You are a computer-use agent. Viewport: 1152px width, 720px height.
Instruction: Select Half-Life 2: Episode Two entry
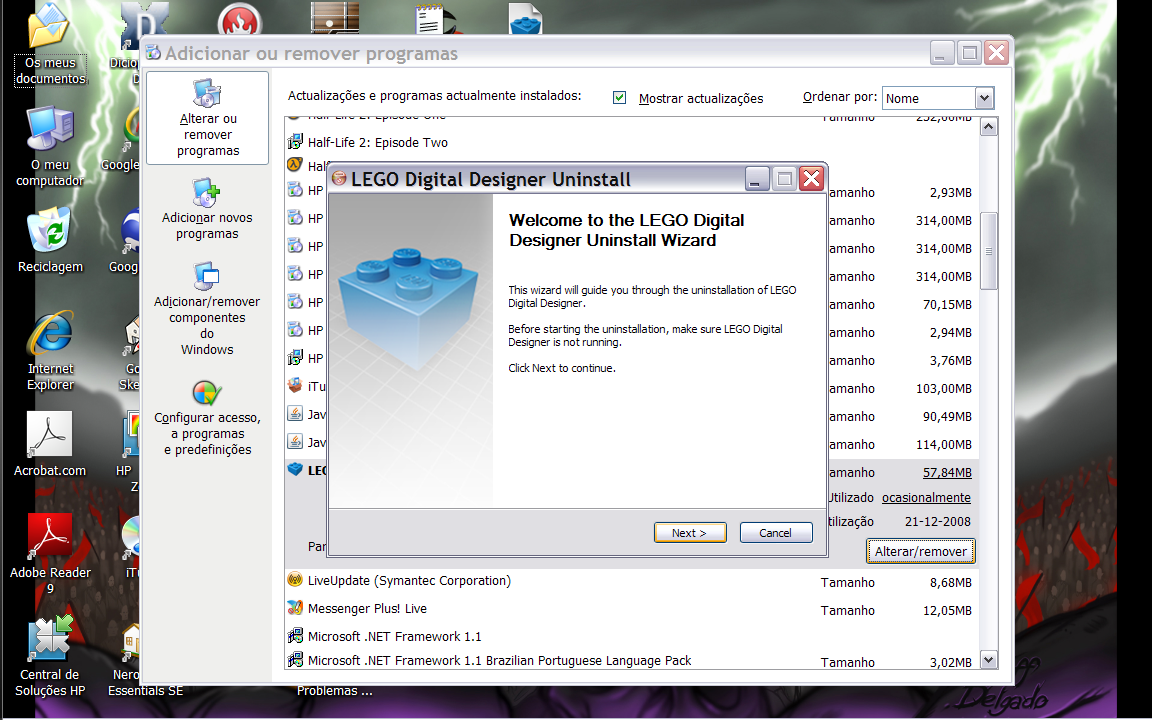click(x=378, y=143)
